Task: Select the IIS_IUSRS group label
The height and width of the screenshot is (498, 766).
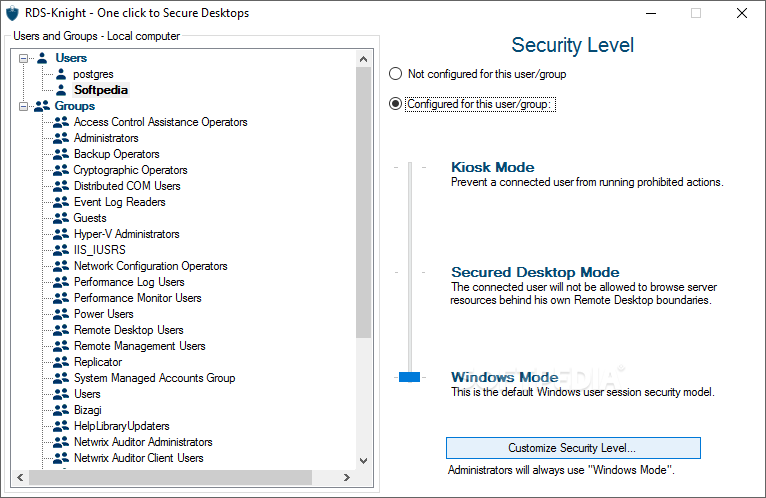Action: tap(100, 250)
